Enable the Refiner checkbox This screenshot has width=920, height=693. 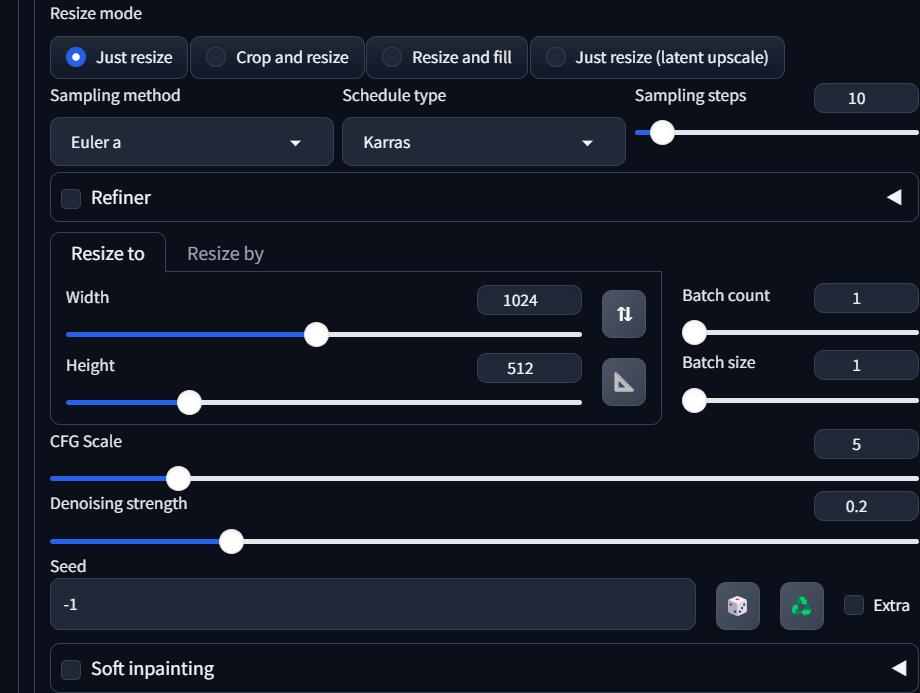click(71, 198)
